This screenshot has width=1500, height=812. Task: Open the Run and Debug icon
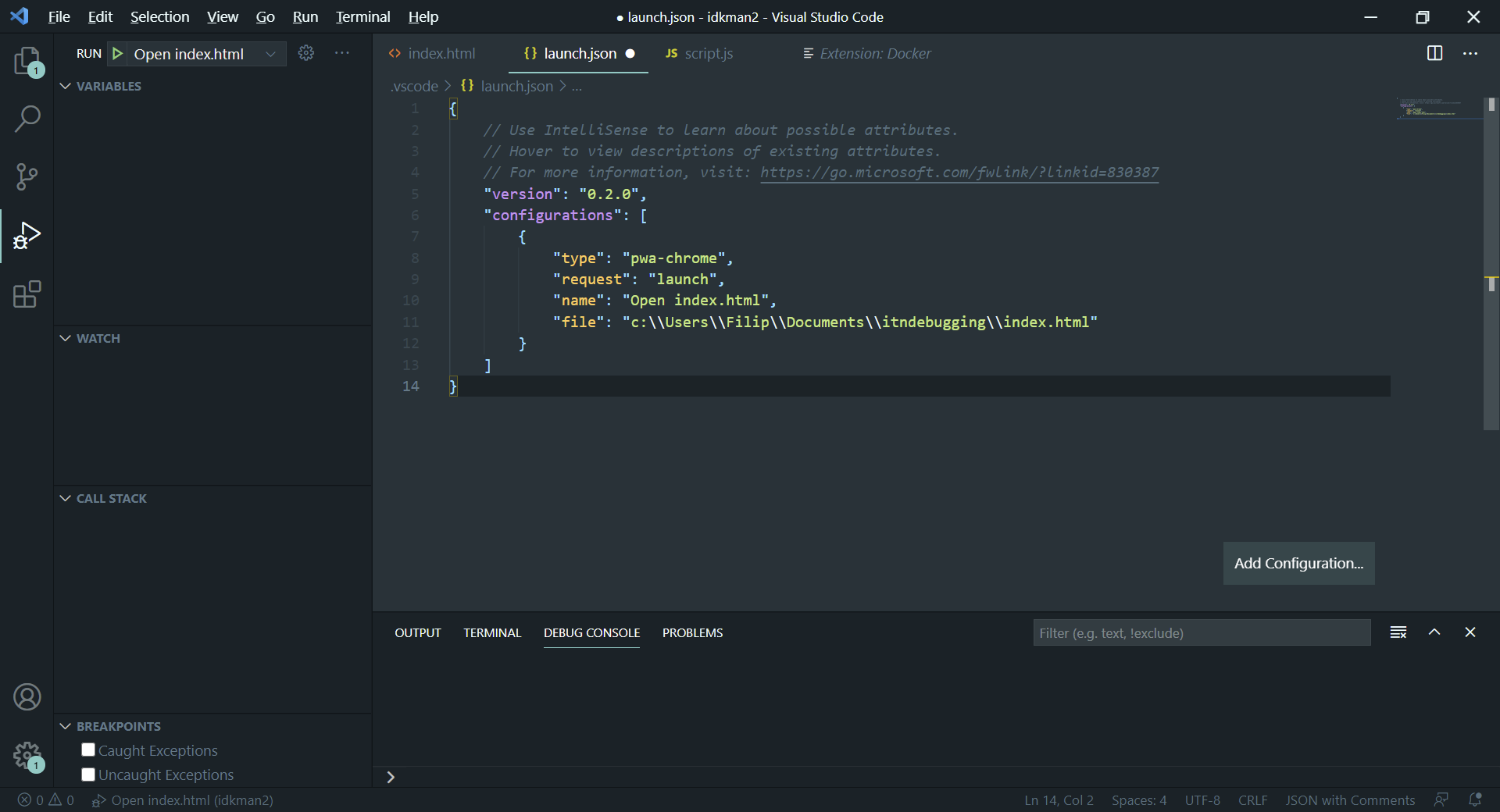27,236
